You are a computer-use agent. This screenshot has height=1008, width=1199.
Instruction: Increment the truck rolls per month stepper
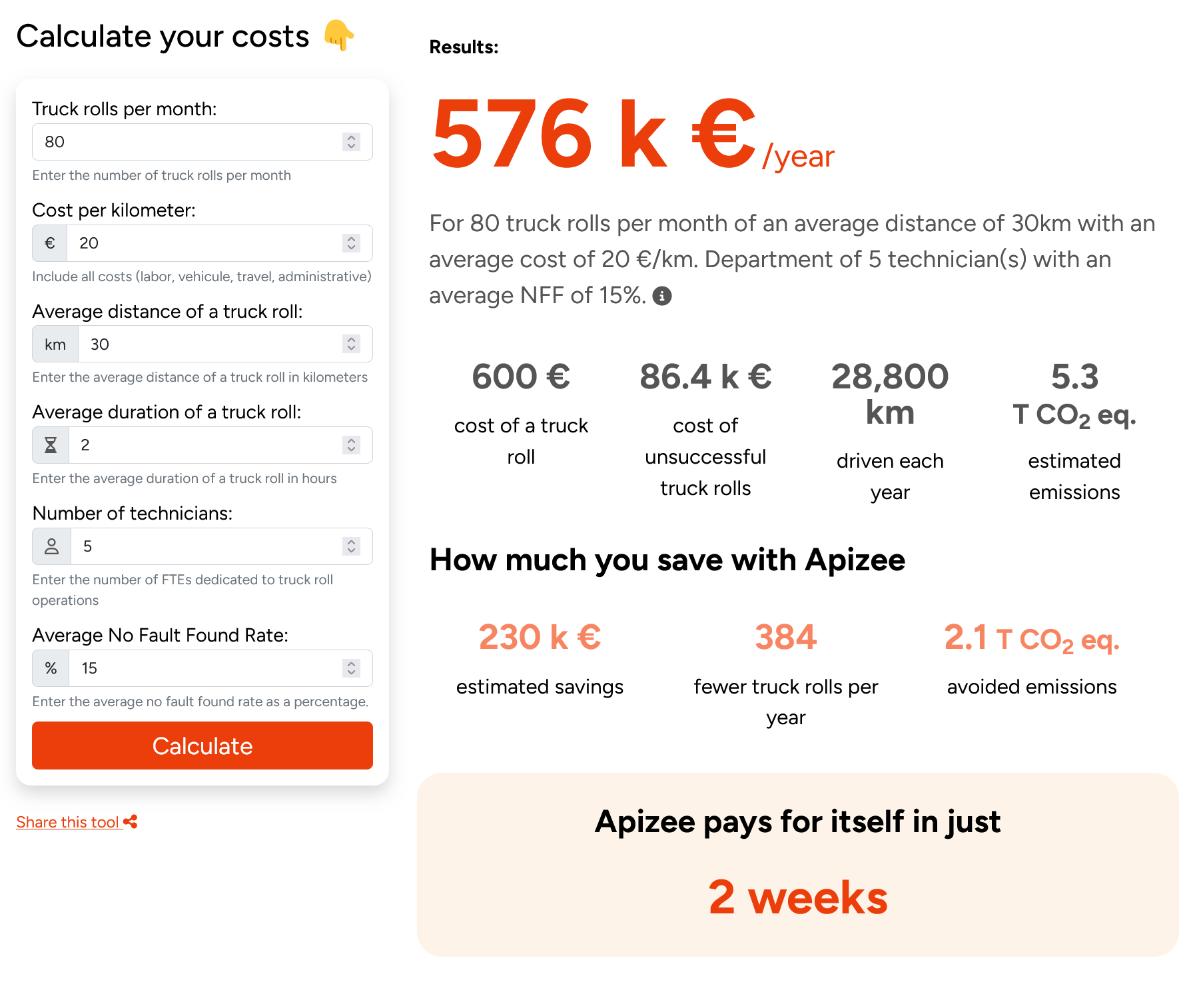coord(352,137)
